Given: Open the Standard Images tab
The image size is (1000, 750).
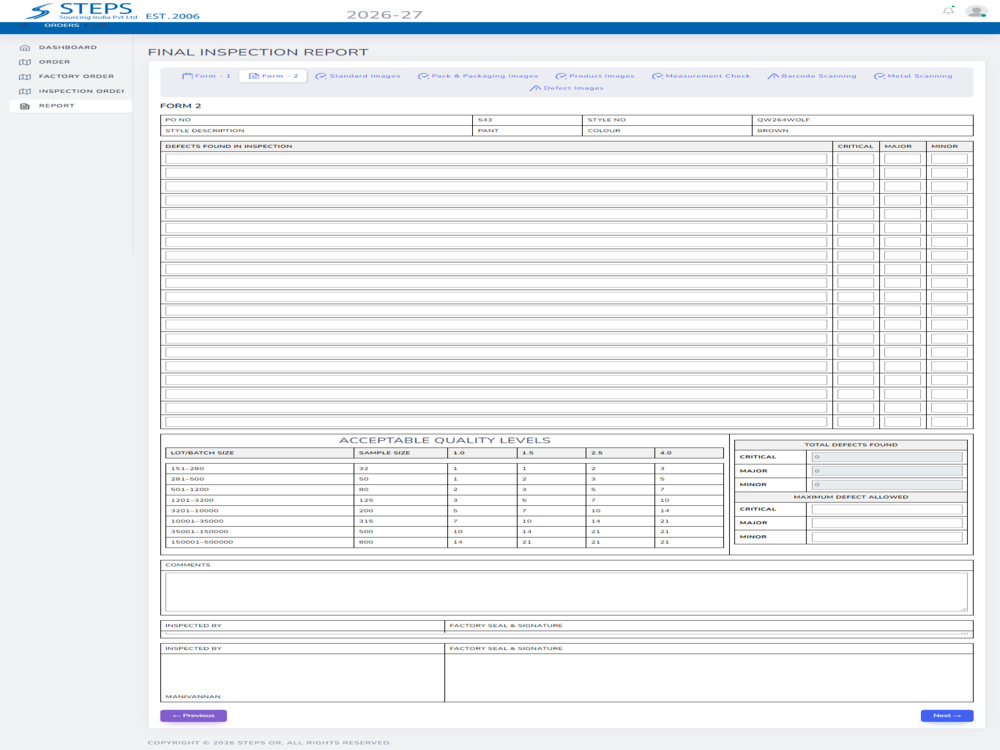Looking at the screenshot, I should [358, 76].
